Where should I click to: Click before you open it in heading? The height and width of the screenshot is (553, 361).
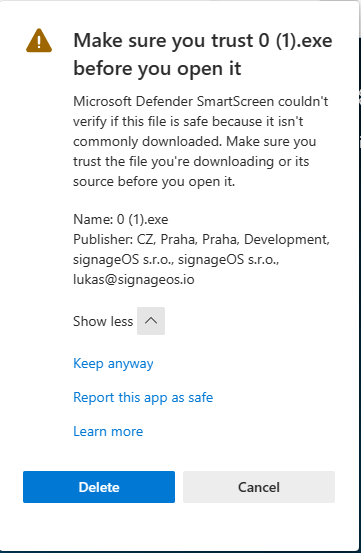point(157,69)
